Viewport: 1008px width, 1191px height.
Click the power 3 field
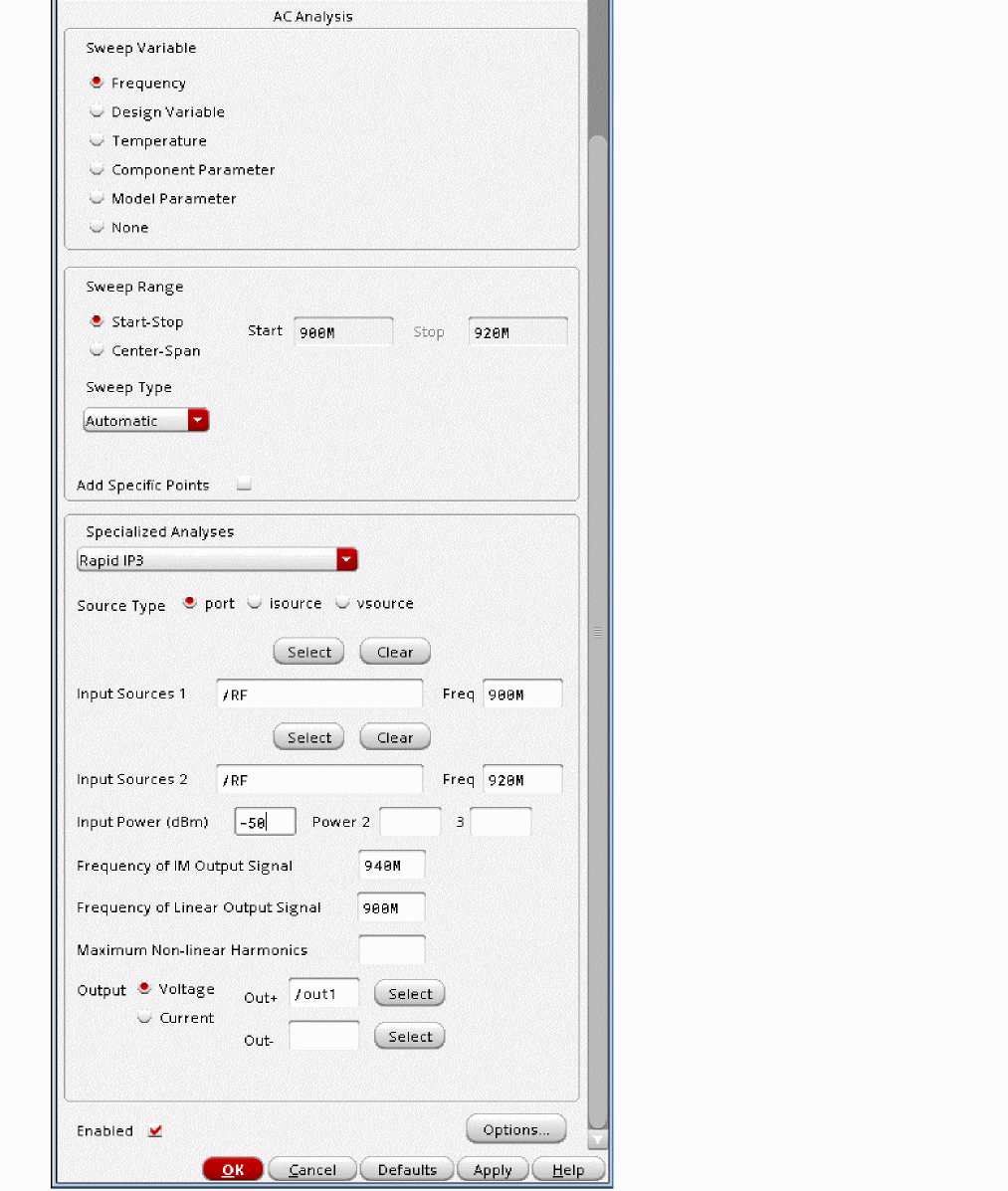[x=501, y=822]
